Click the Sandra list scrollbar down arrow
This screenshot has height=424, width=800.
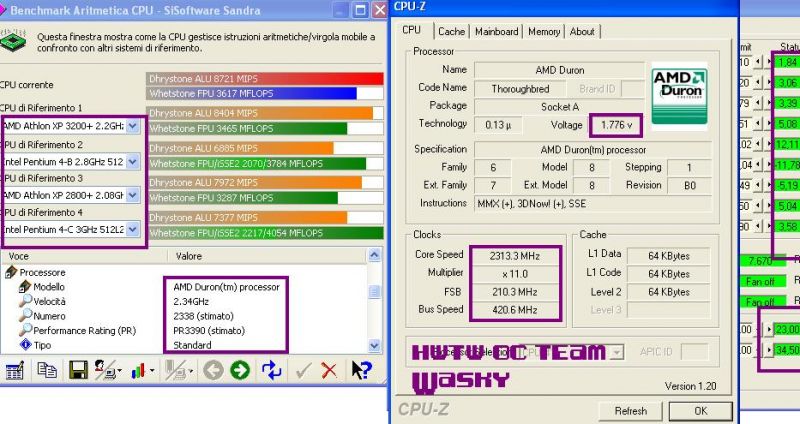374,345
